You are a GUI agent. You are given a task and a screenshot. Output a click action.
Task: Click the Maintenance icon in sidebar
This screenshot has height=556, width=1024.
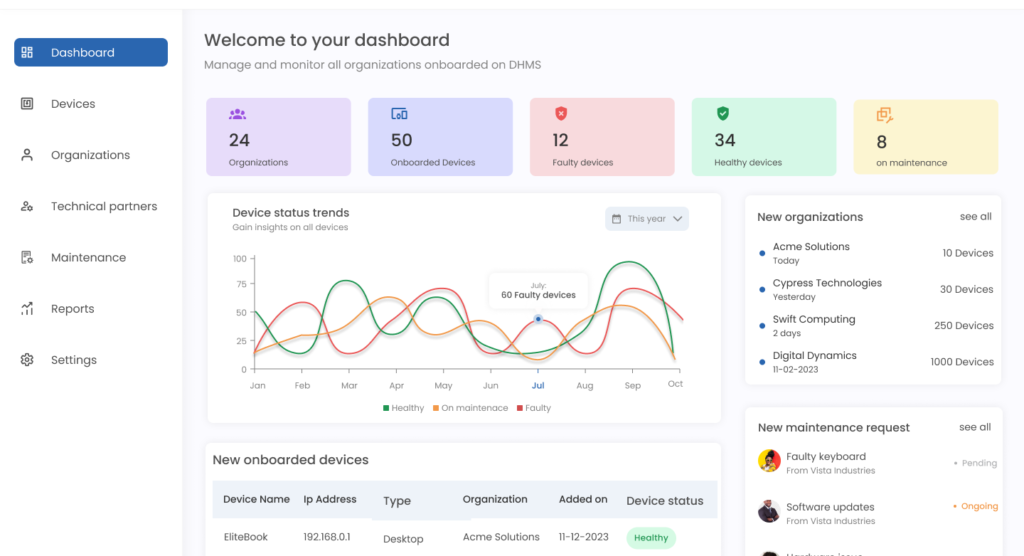point(28,258)
